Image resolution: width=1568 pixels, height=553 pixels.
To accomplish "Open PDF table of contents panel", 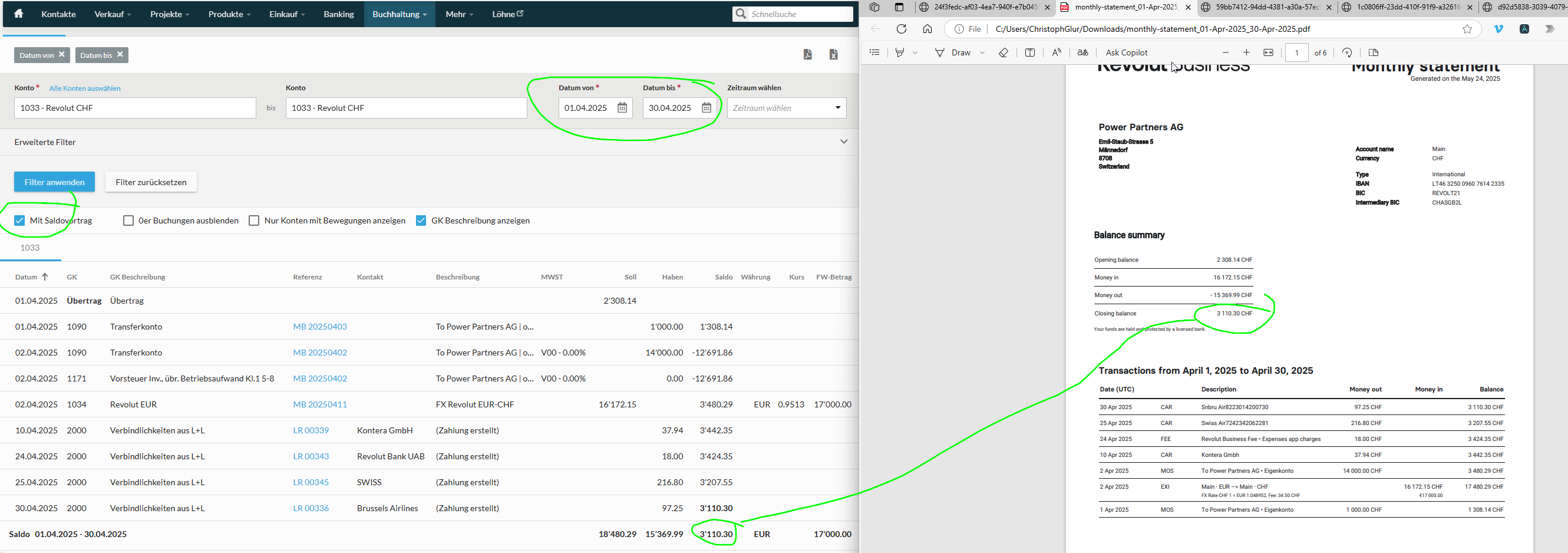I will pos(874,52).
